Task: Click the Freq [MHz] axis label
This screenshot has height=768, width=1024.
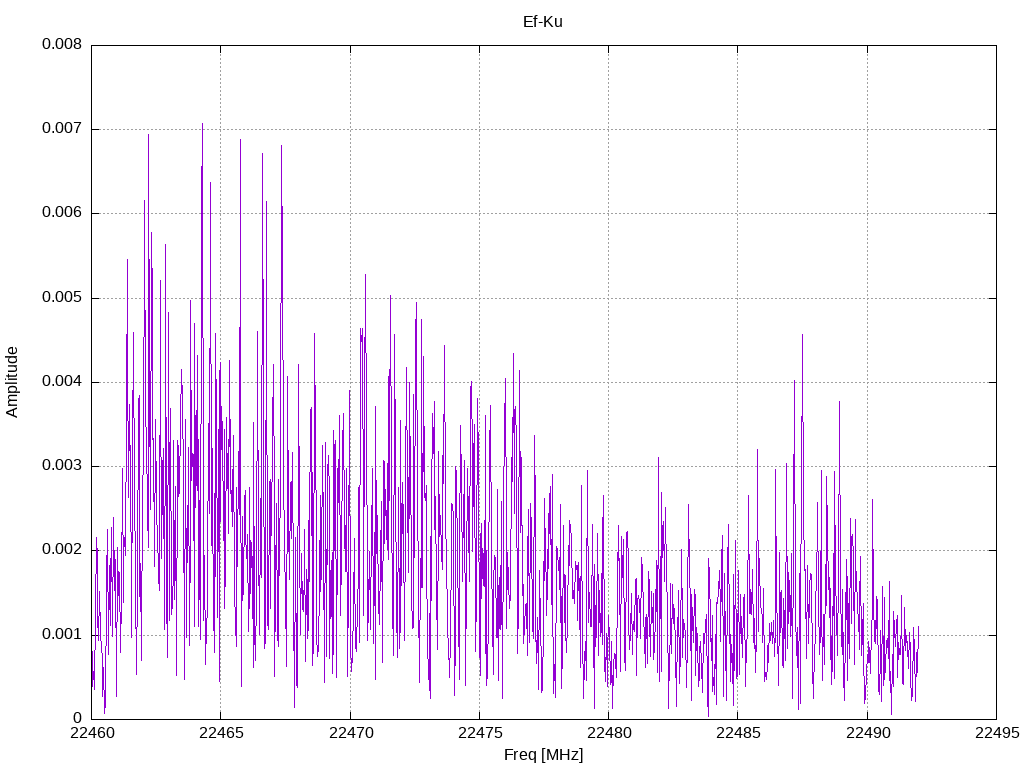Action: (543, 754)
